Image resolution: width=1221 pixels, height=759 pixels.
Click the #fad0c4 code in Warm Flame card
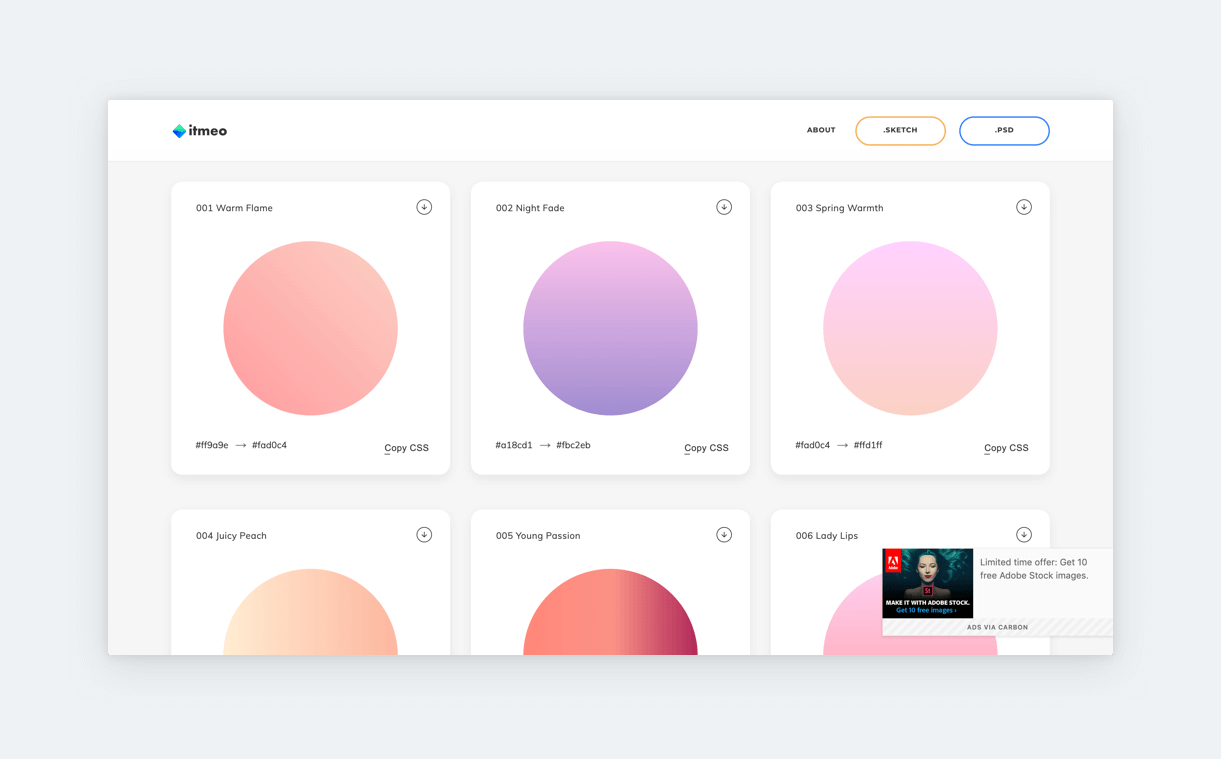(x=269, y=445)
